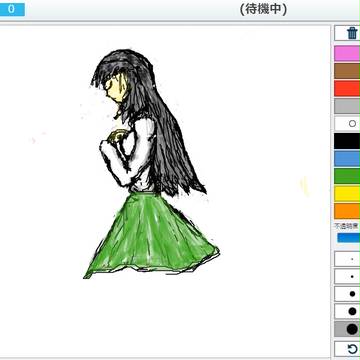Select the smallest brush size dot
Screen dimensions: 360x360
(347, 259)
